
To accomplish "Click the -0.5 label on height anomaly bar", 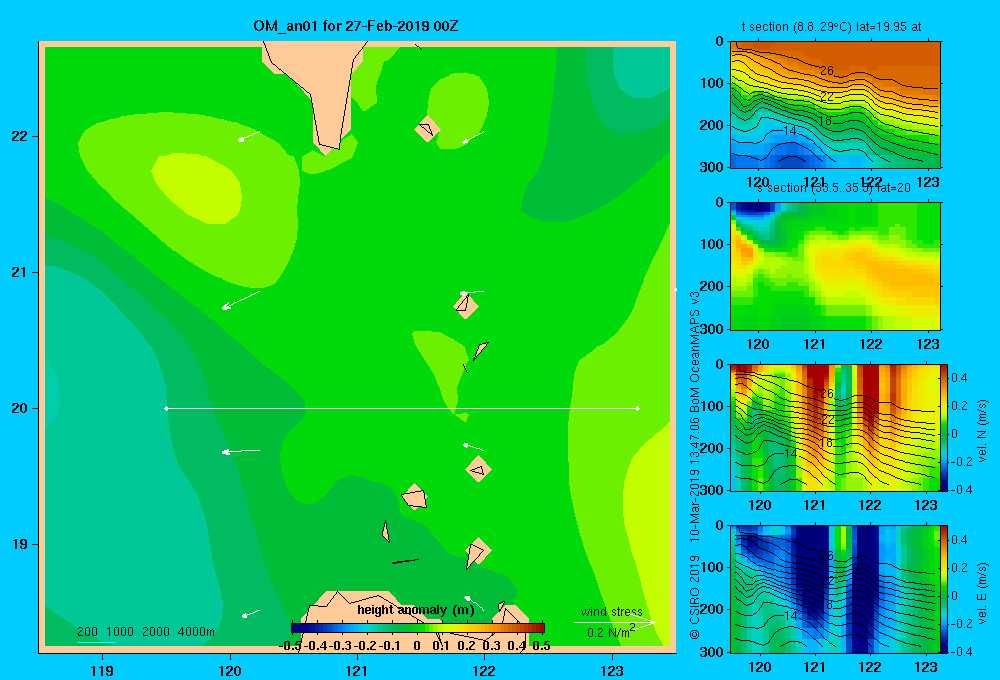I will click(290, 646).
